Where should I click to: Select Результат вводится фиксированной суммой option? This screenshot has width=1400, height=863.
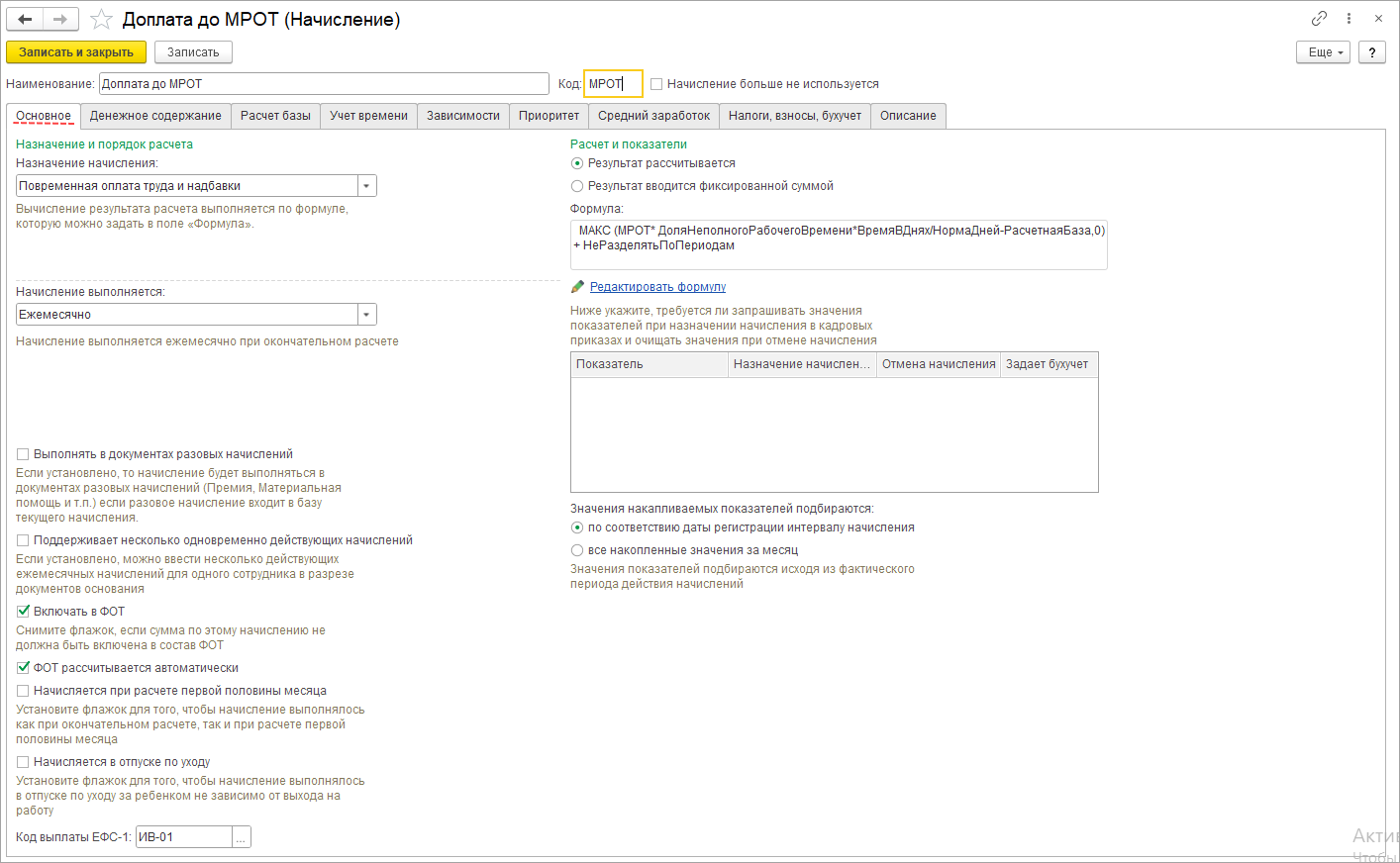point(577,186)
